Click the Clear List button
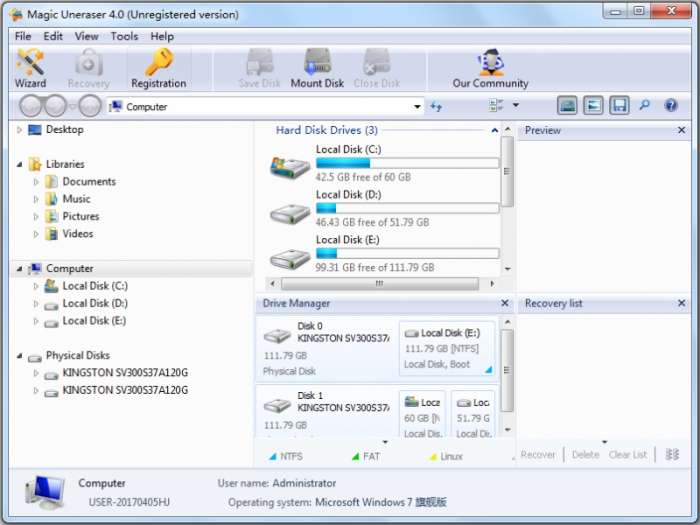700x525 pixels. coord(628,454)
